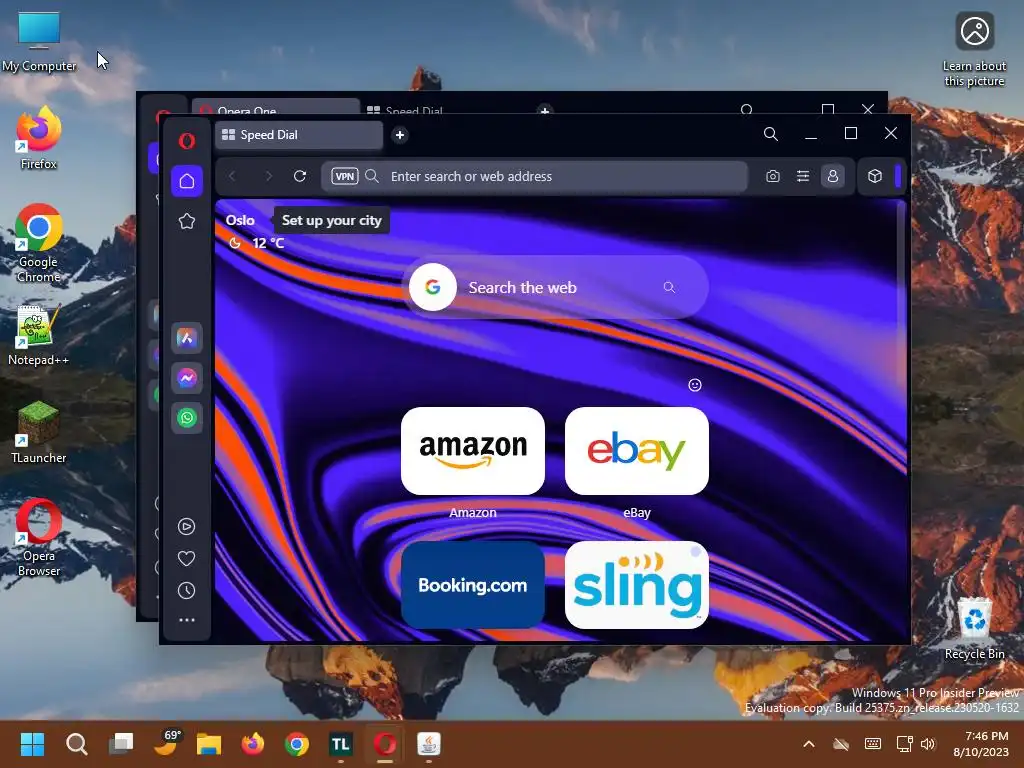Select the TLauncher desktop shortcut
Viewport: 1024px width, 768px height.
pos(39,432)
